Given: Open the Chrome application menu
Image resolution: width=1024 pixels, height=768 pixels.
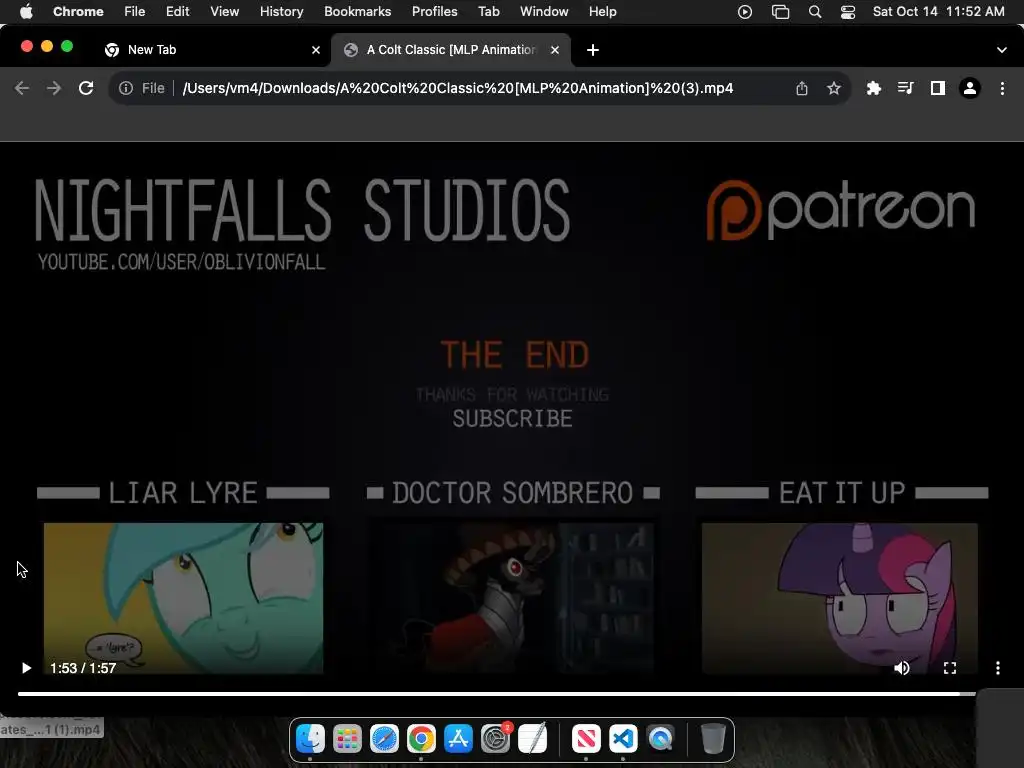Looking at the screenshot, I should 78,11.
